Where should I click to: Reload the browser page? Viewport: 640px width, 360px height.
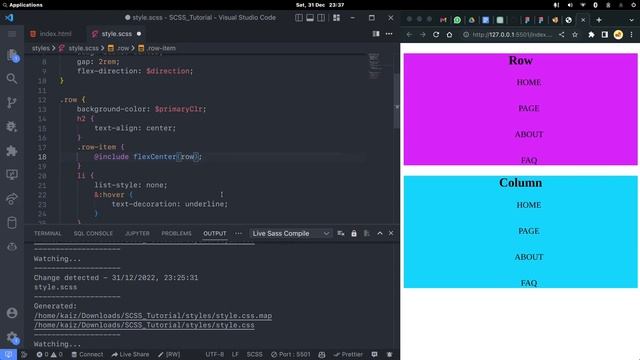coord(436,35)
